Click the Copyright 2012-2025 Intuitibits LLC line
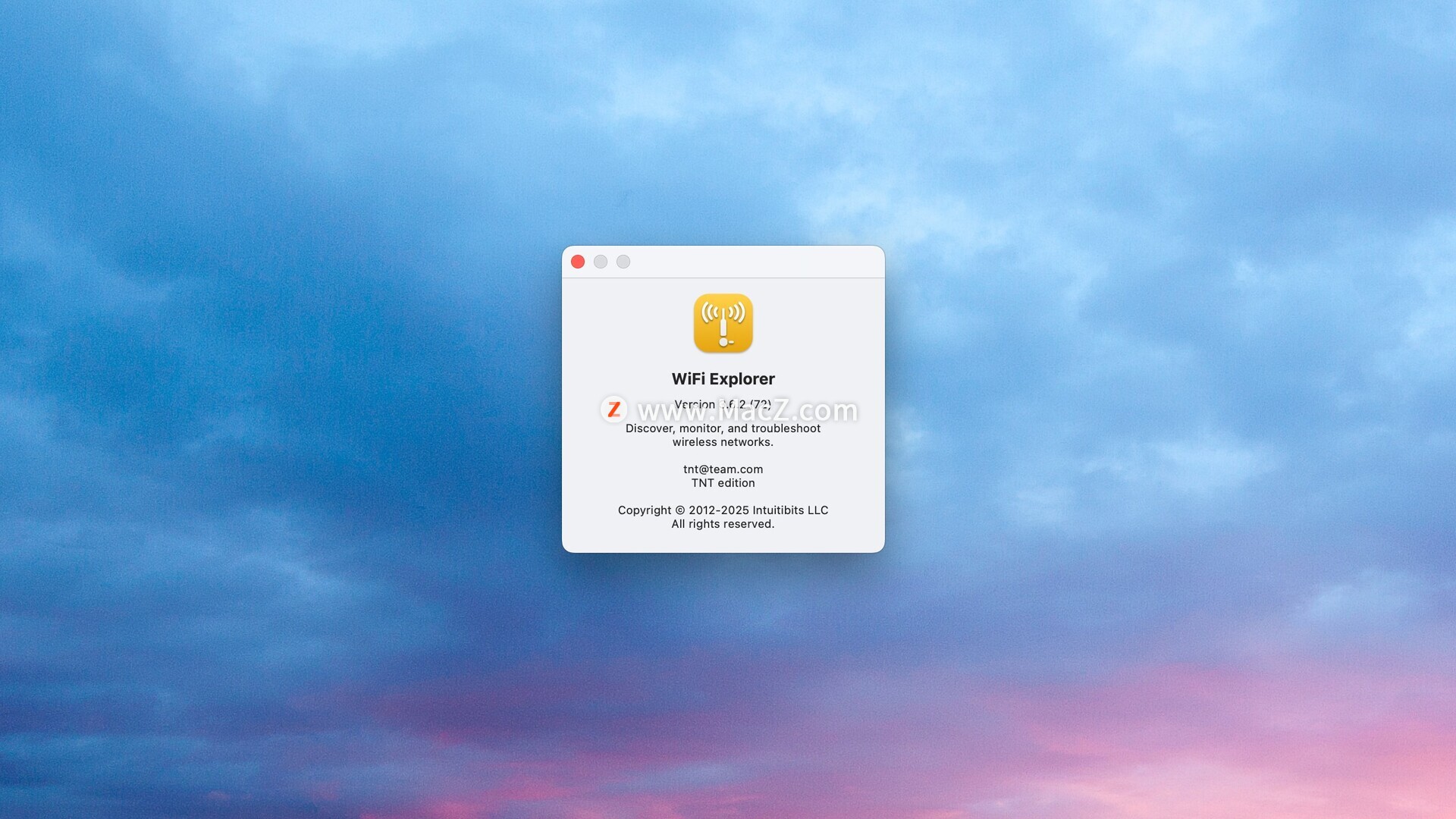The height and width of the screenshot is (819, 1456). [x=723, y=510]
